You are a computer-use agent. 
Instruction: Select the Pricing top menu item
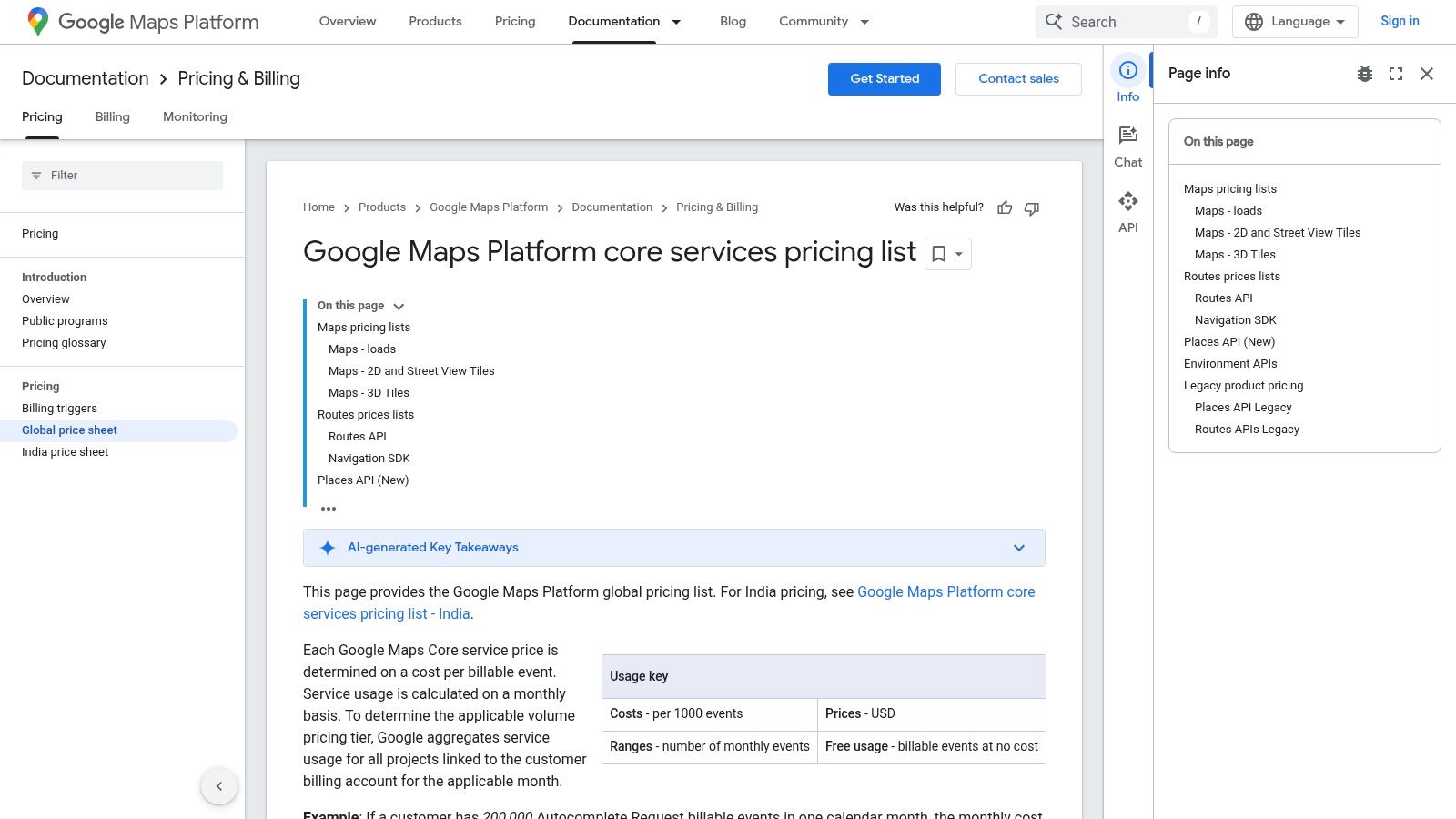click(x=515, y=22)
